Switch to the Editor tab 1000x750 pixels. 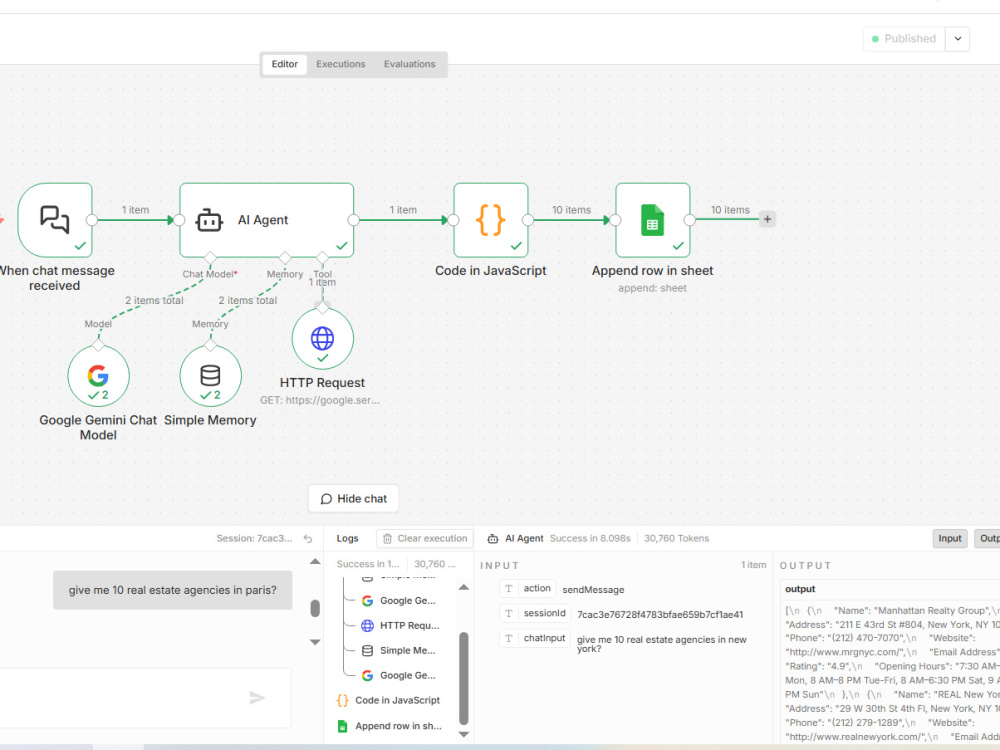(284, 64)
